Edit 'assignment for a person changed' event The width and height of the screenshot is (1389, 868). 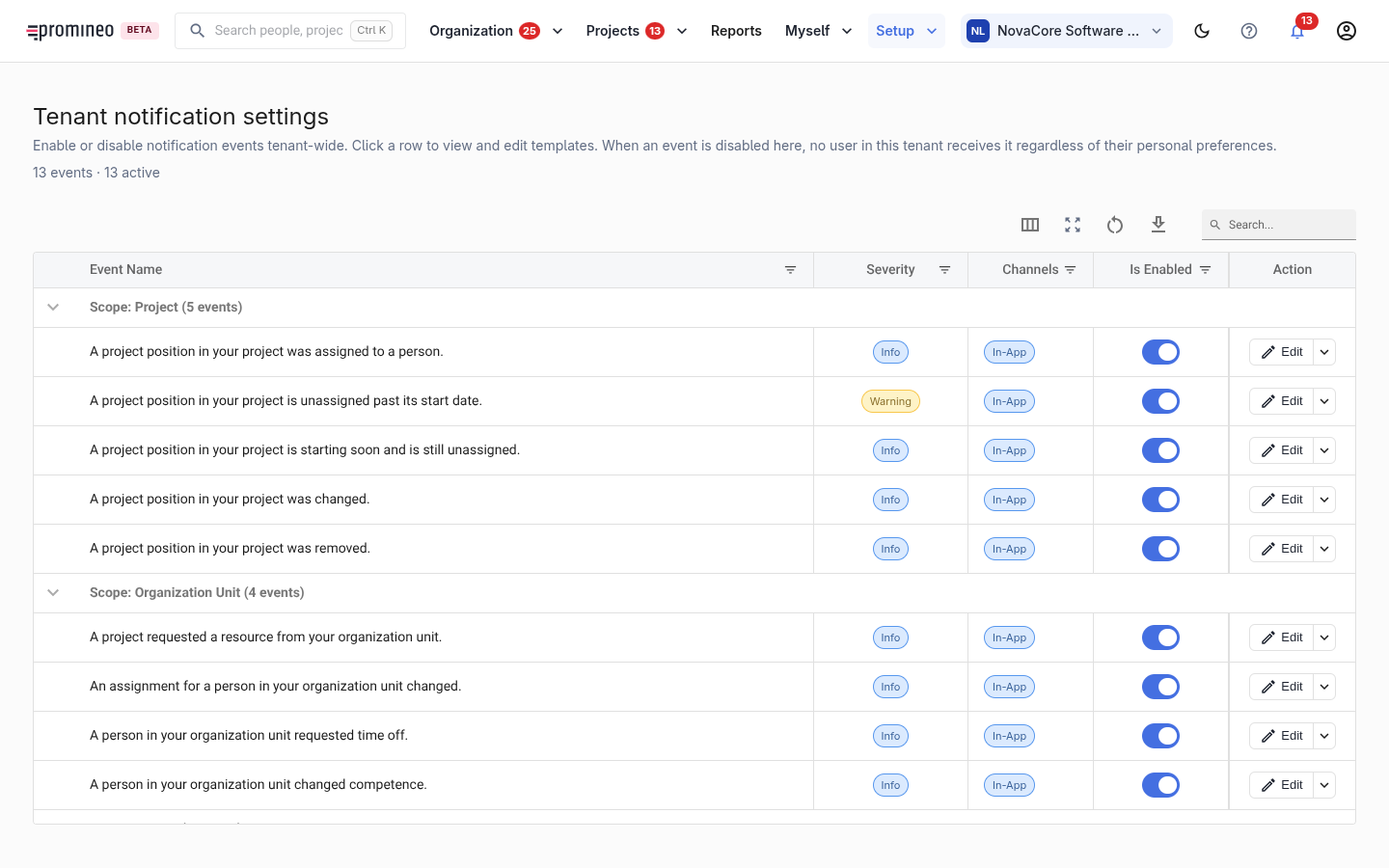click(x=1281, y=687)
